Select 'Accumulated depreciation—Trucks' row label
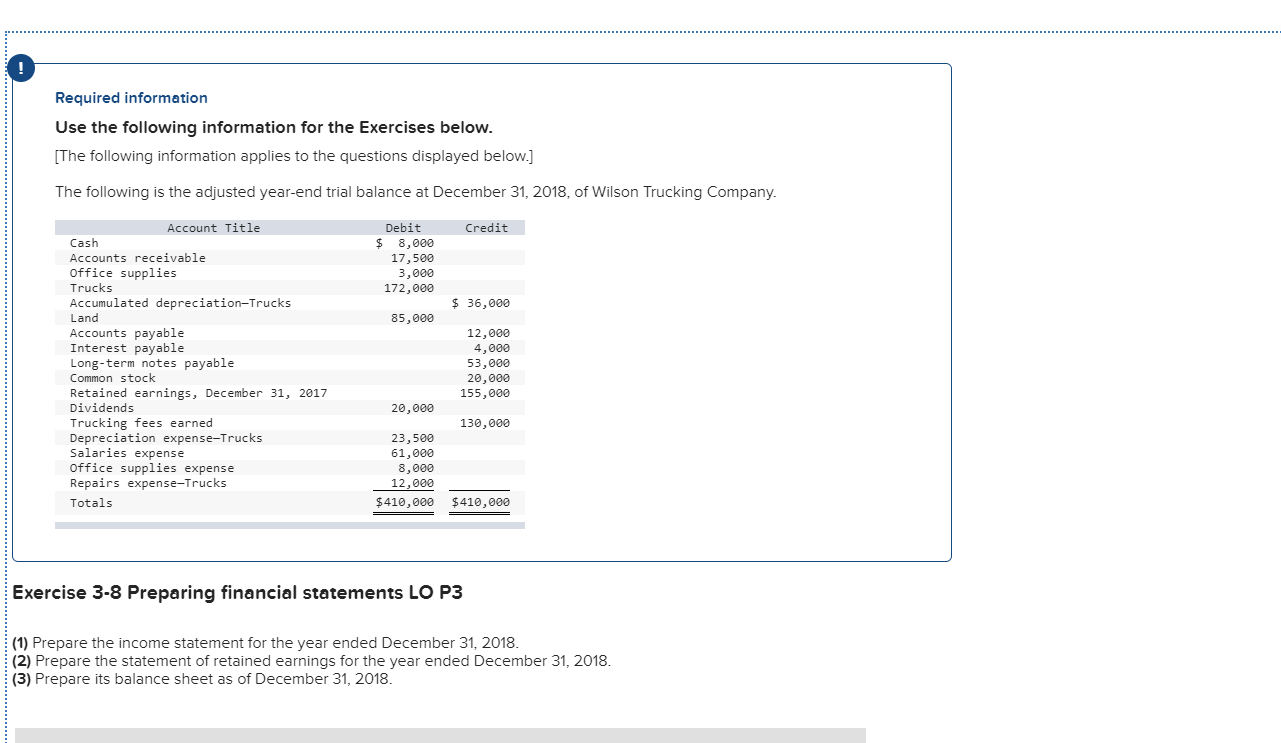Screen dimensions: 1281x743 coord(181,303)
